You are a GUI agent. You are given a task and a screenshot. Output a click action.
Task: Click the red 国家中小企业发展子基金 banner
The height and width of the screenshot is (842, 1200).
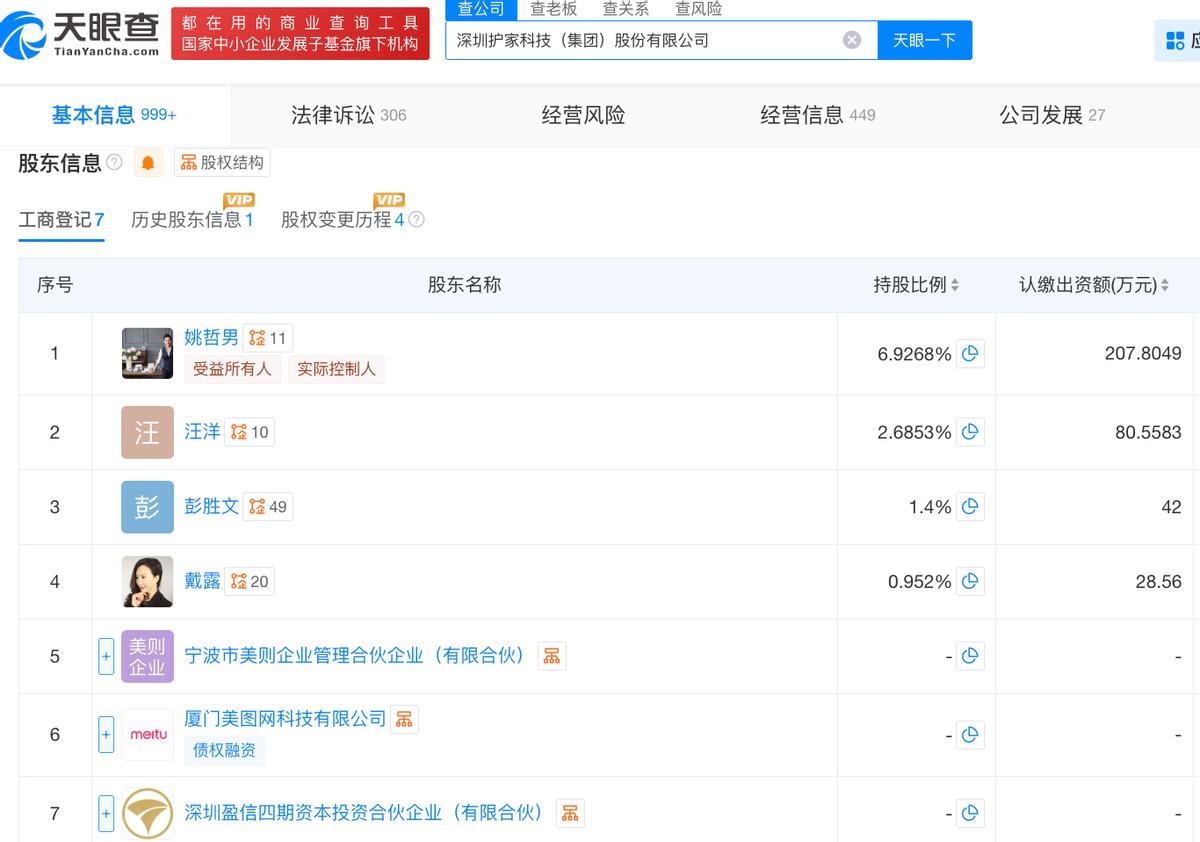[300, 33]
